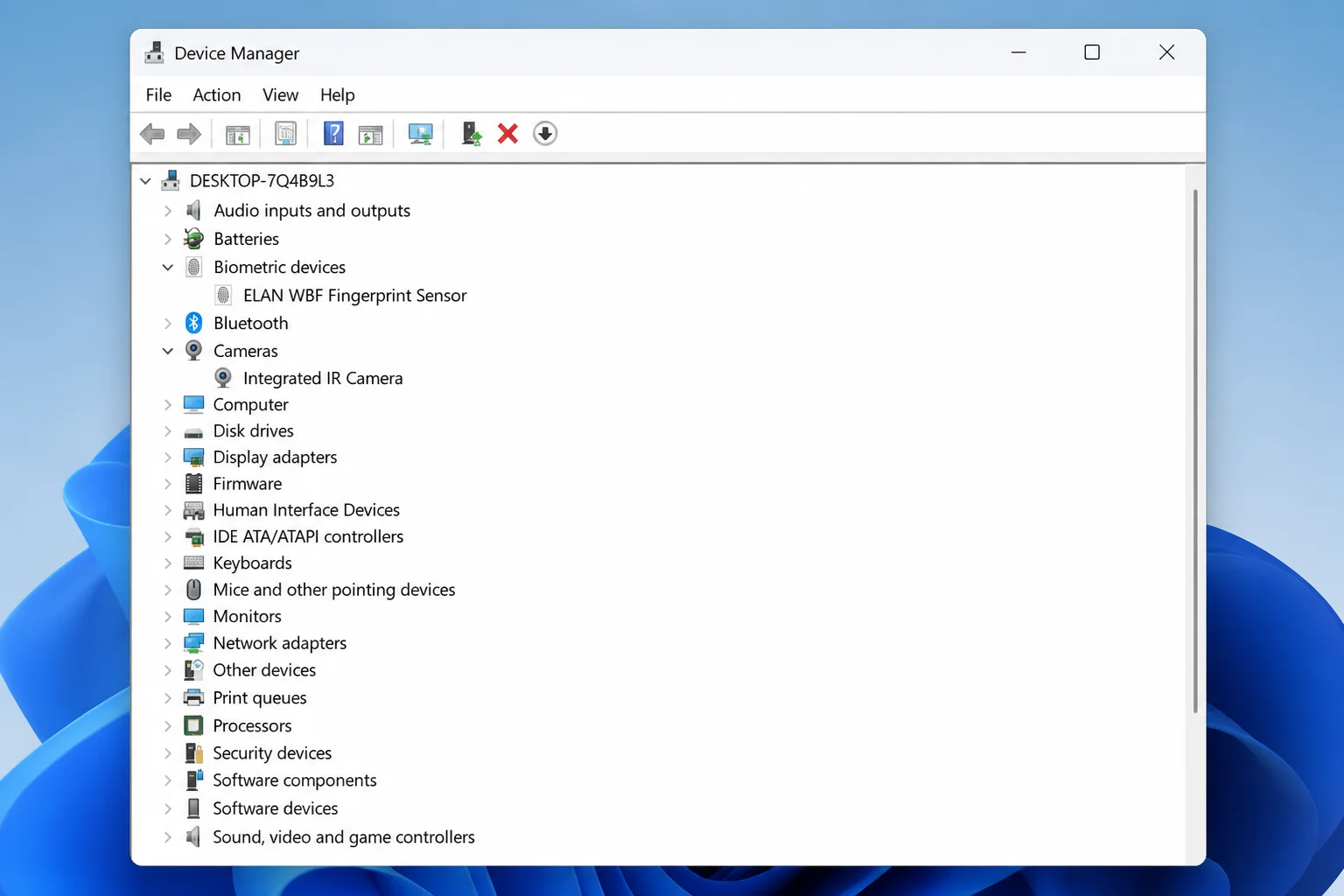
Task: Select the Firmware label
Action: [x=248, y=484]
